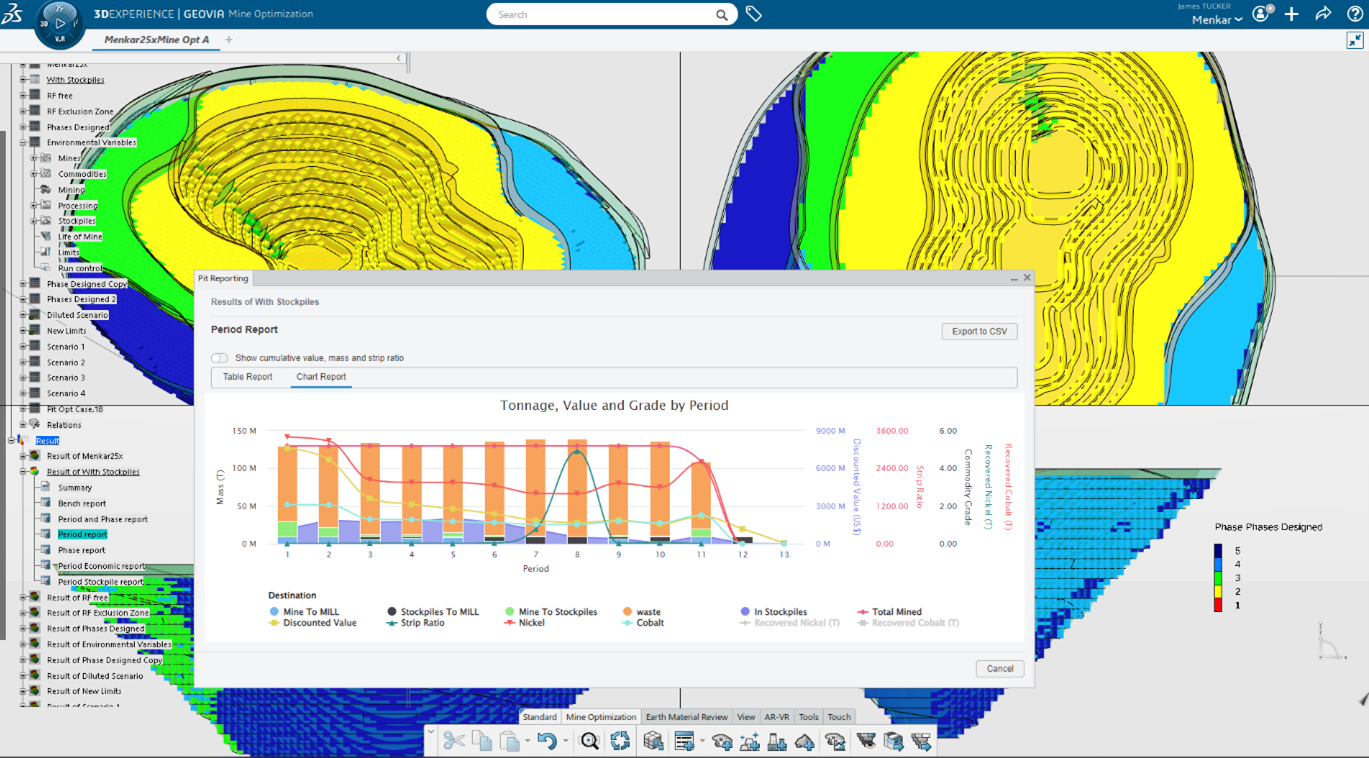Click the export block model icon
This screenshot has width=1369, height=758.
point(893,741)
